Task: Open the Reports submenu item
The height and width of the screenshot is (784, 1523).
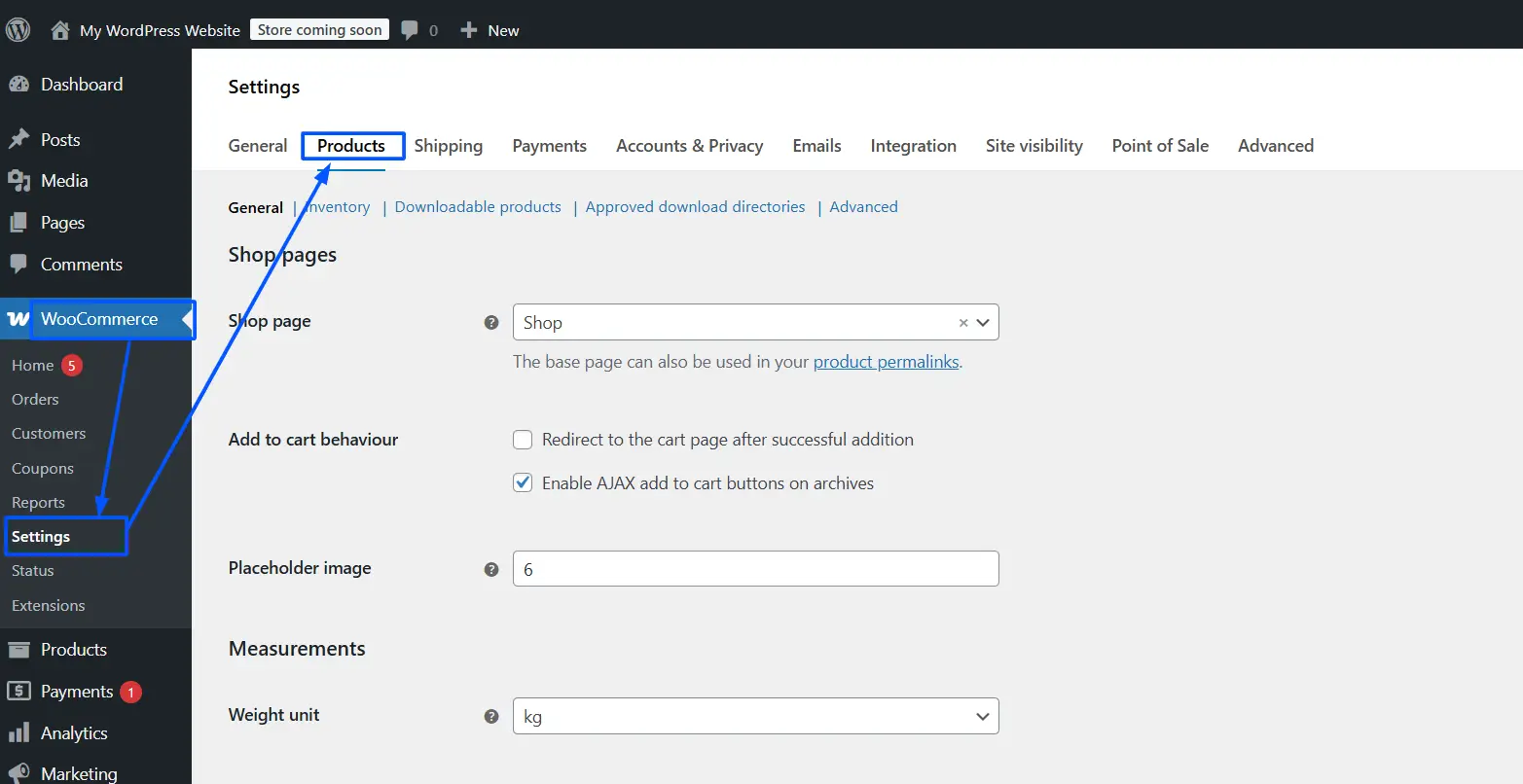Action: coord(38,503)
